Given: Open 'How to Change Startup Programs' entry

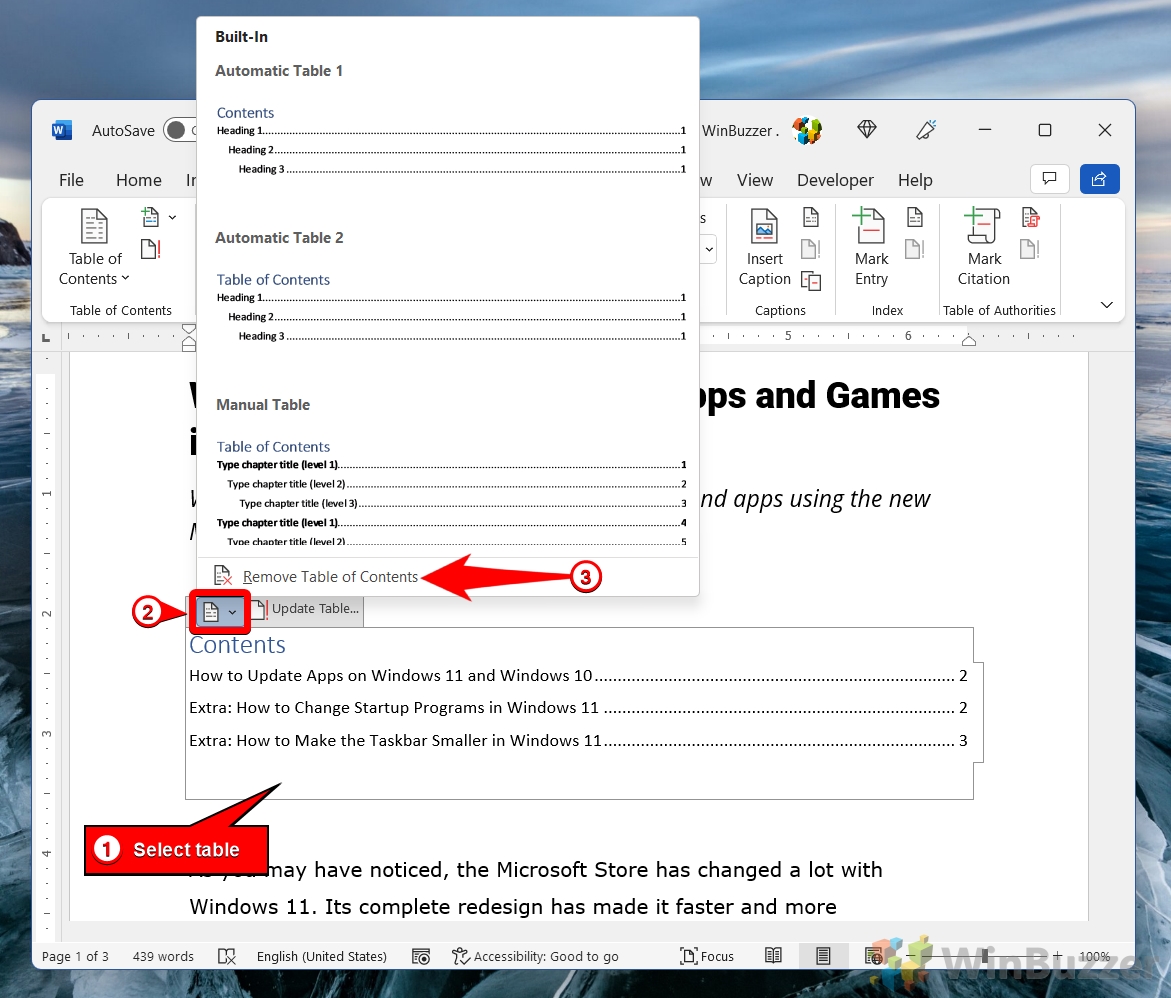Looking at the screenshot, I should (x=578, y=707).
